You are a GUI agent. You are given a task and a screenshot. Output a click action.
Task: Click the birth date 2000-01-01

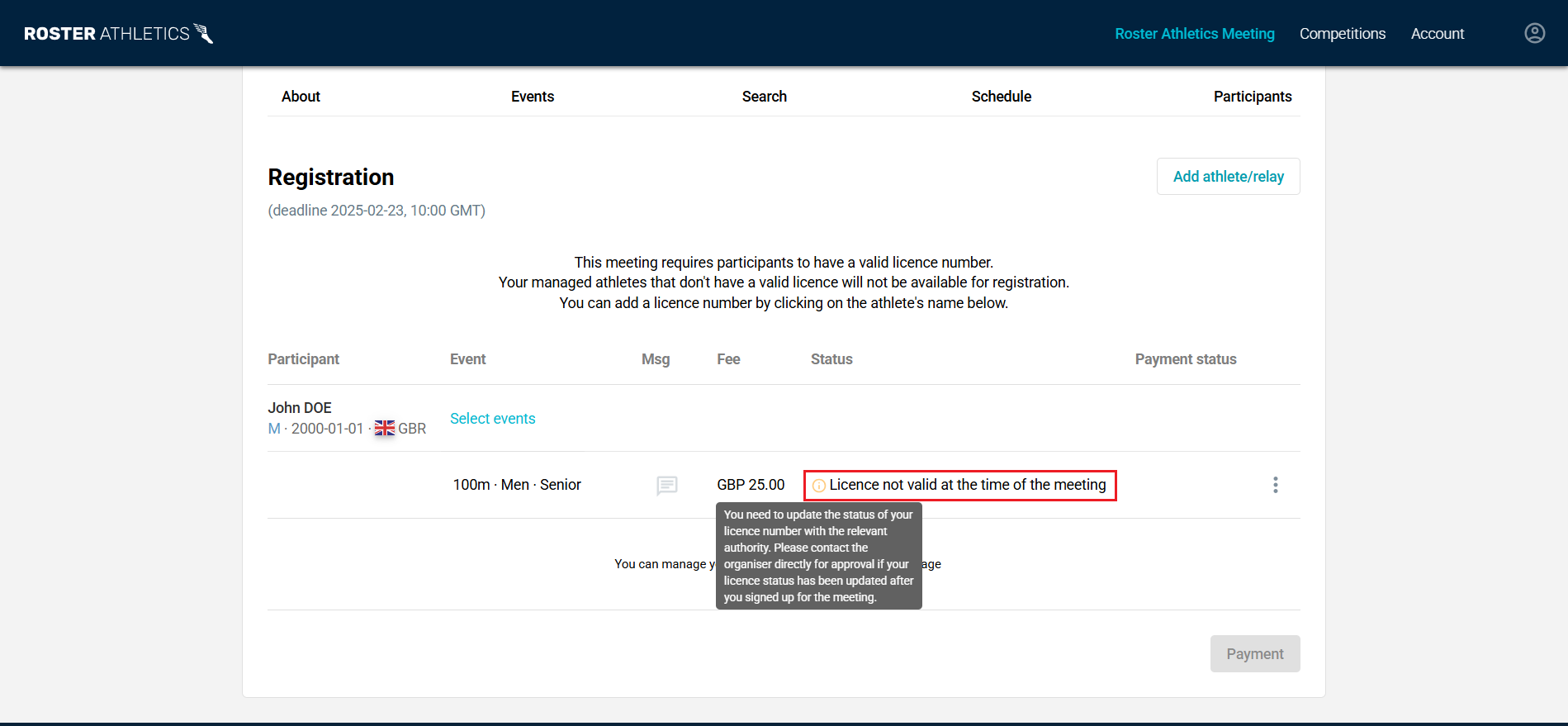(x=327, y=429)
